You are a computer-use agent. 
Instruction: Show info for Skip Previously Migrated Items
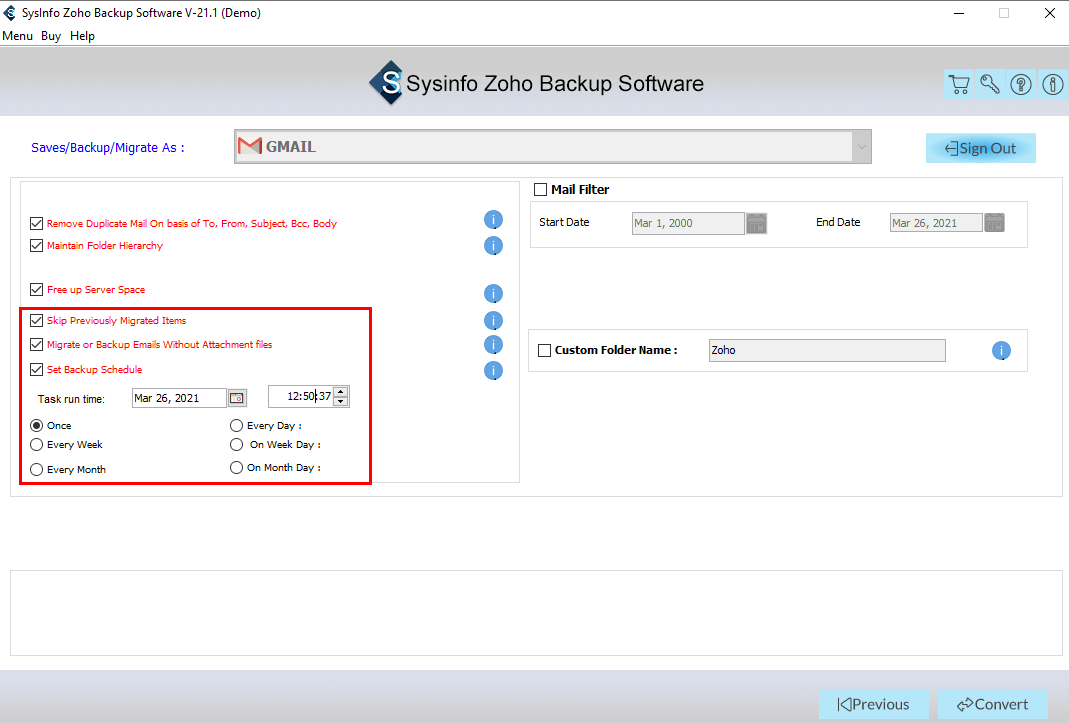pos(493,321)
